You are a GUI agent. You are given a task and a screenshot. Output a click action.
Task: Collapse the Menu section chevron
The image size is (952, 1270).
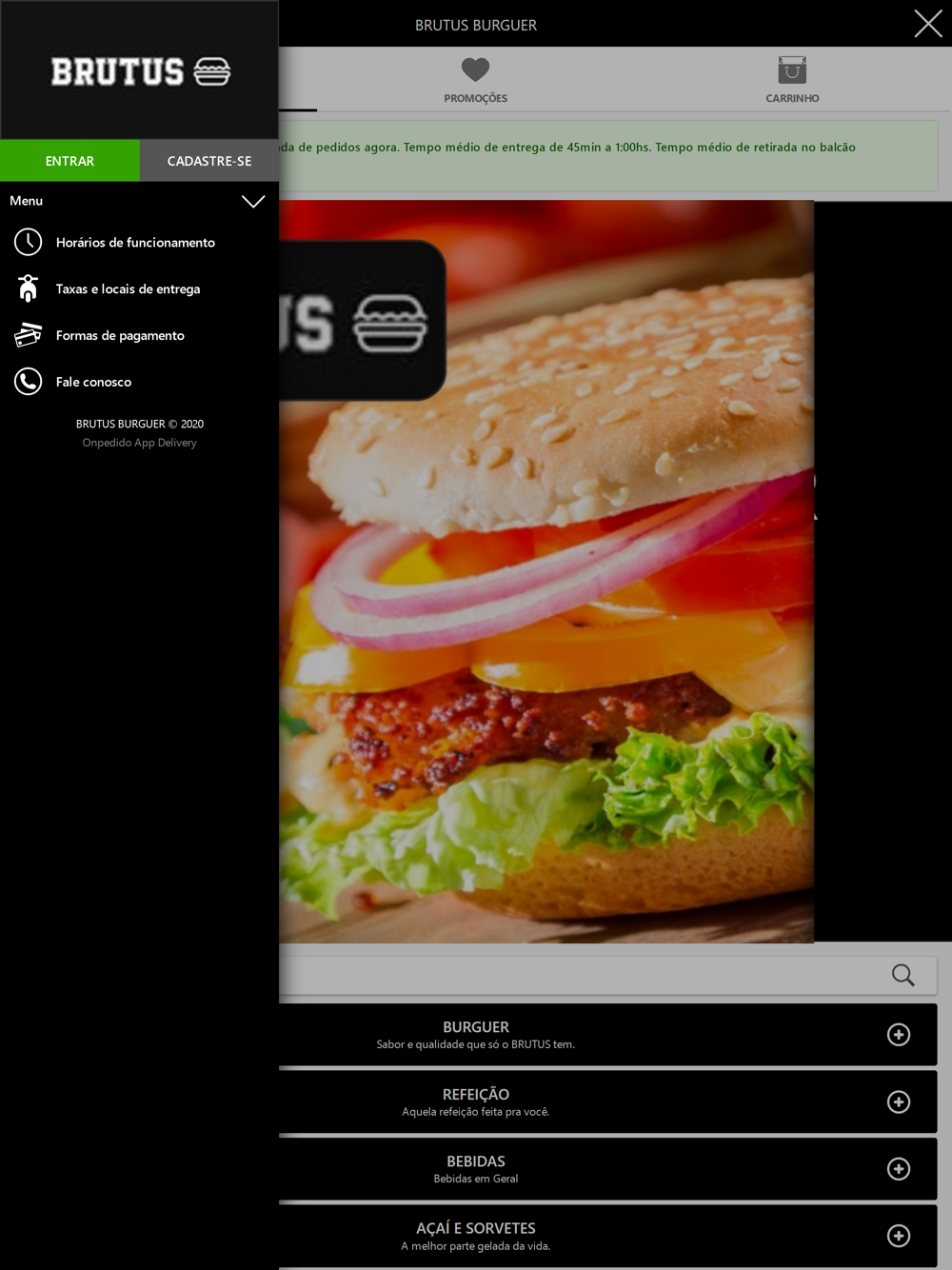coord(253,201)
